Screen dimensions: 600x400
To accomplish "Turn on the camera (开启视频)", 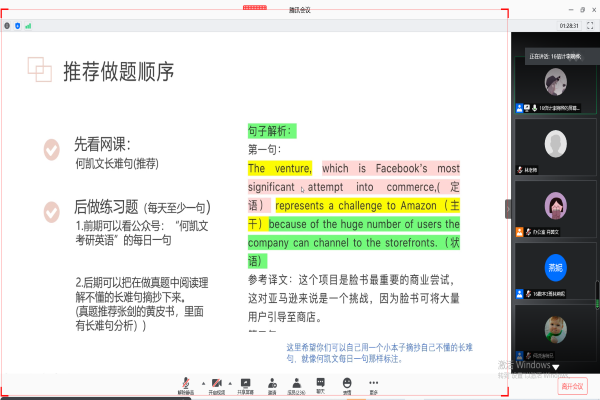I will click(x=215, y=382).
